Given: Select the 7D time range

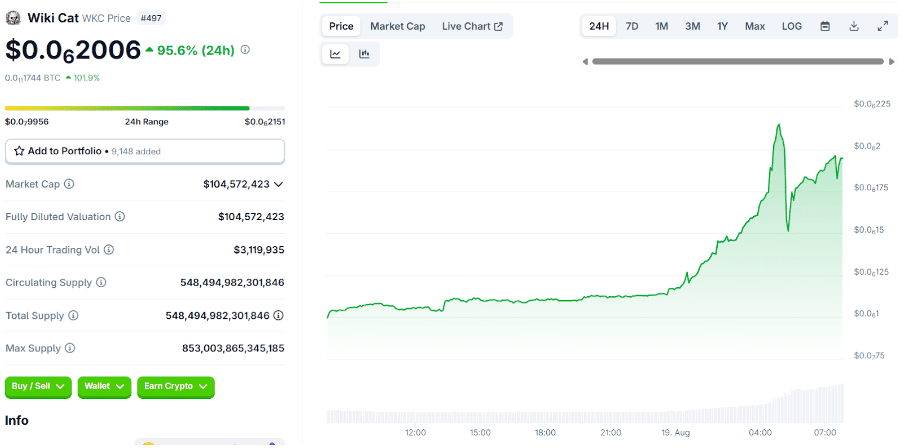Looking at the screenshot, I should tap(632, 26).
